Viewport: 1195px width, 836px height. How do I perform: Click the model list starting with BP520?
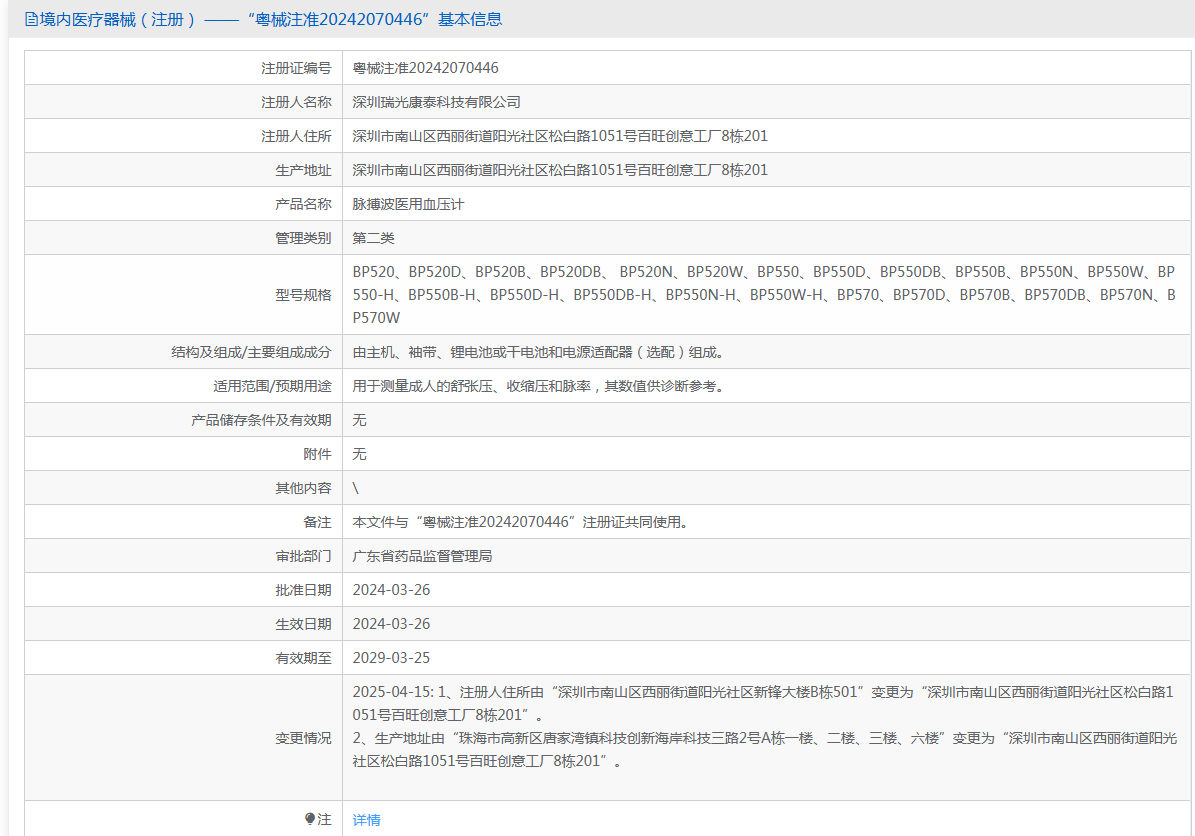point(764,295)
